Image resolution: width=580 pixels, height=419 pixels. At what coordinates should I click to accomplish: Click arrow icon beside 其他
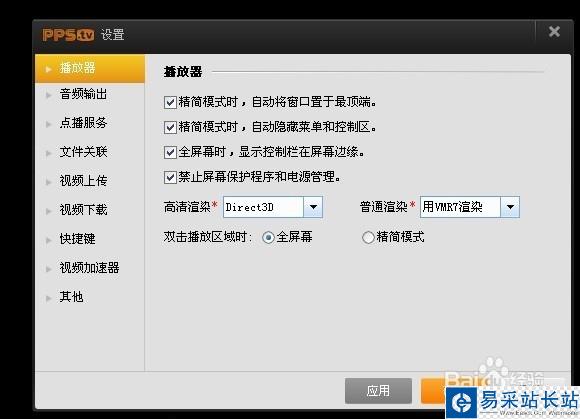(48, 298)
